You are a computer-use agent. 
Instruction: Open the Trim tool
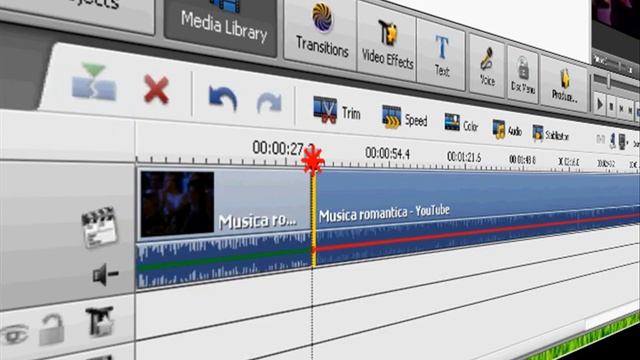pyautogui.click(x=337, y=111)
